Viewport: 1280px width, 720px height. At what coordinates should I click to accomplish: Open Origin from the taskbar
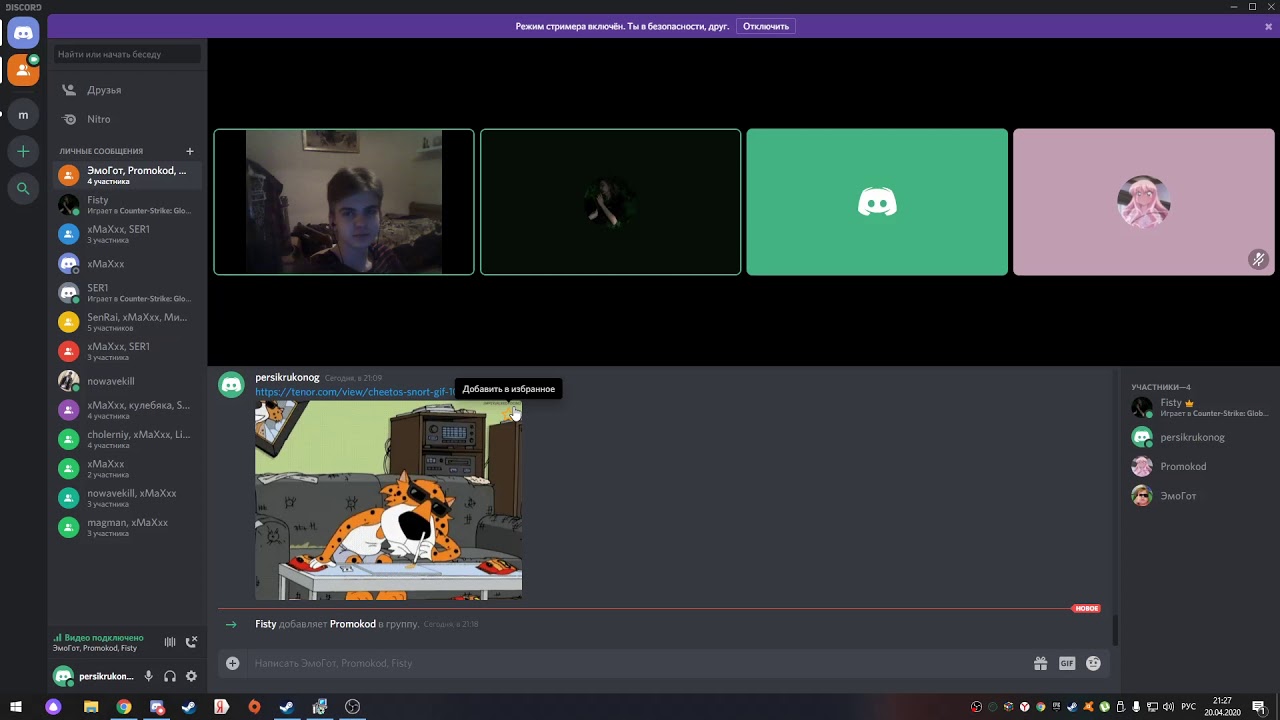pyautogui.click(x=254, y=707)
